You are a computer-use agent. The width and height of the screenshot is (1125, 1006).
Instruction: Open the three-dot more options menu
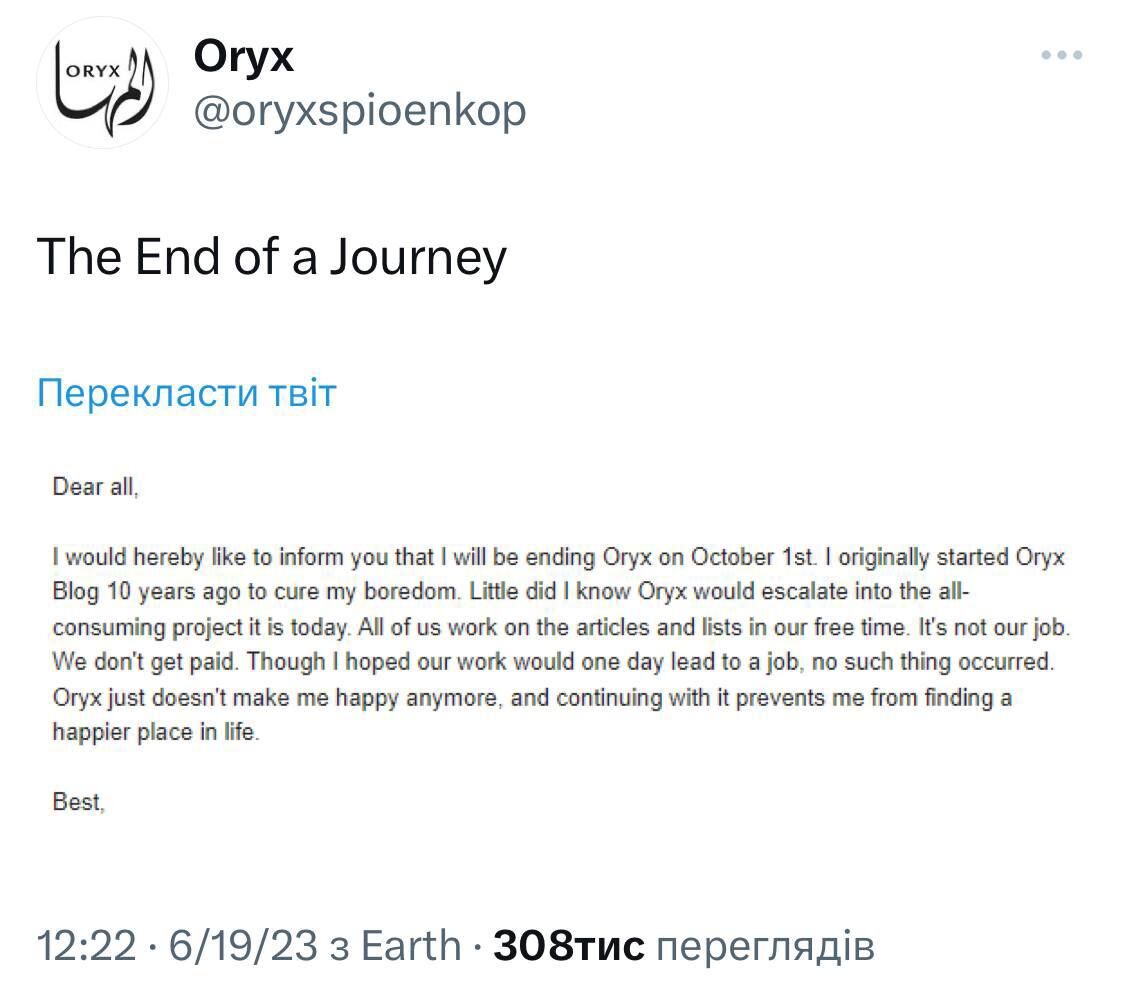(x=1061, y=56)
